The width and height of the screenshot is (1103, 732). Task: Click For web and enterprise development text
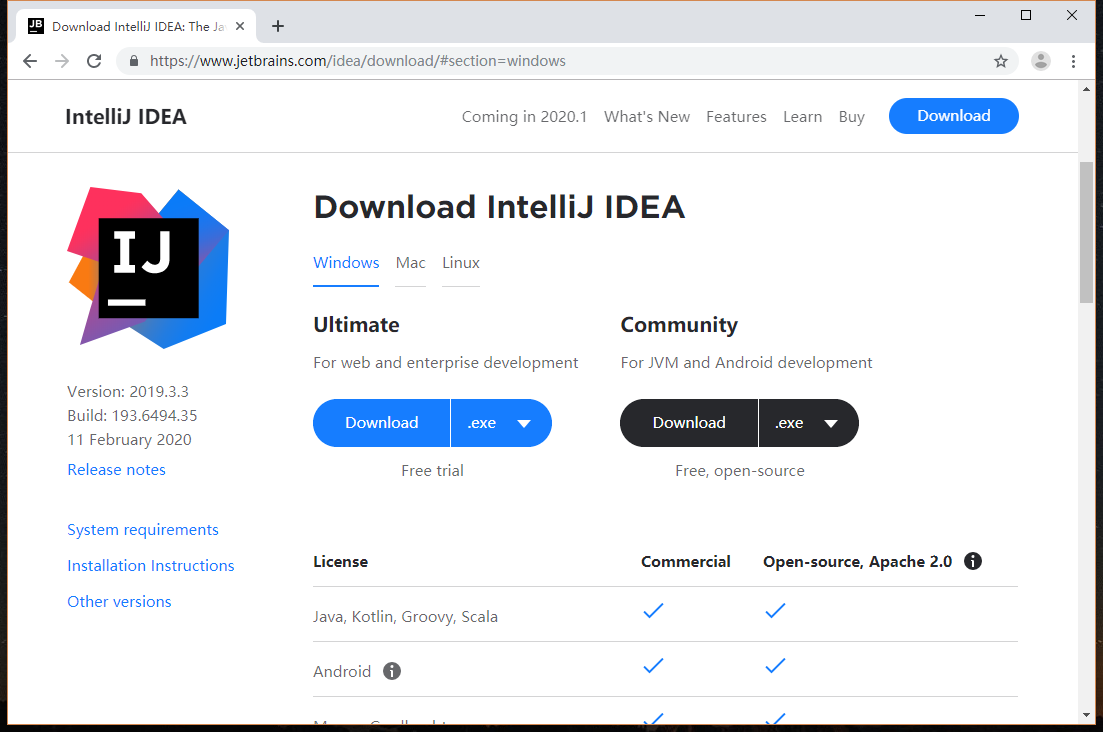tap(446, 363)
